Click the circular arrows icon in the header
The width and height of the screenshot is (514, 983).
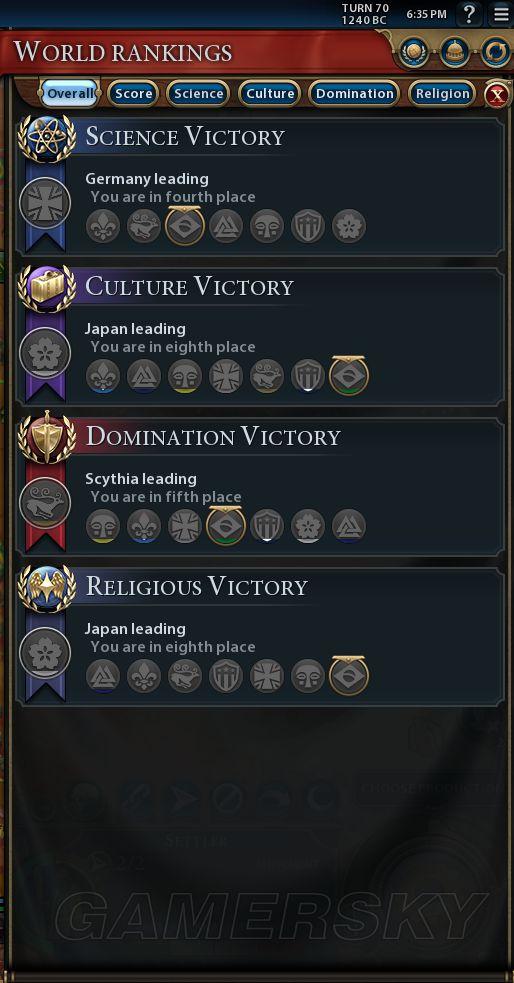point(495,52)
